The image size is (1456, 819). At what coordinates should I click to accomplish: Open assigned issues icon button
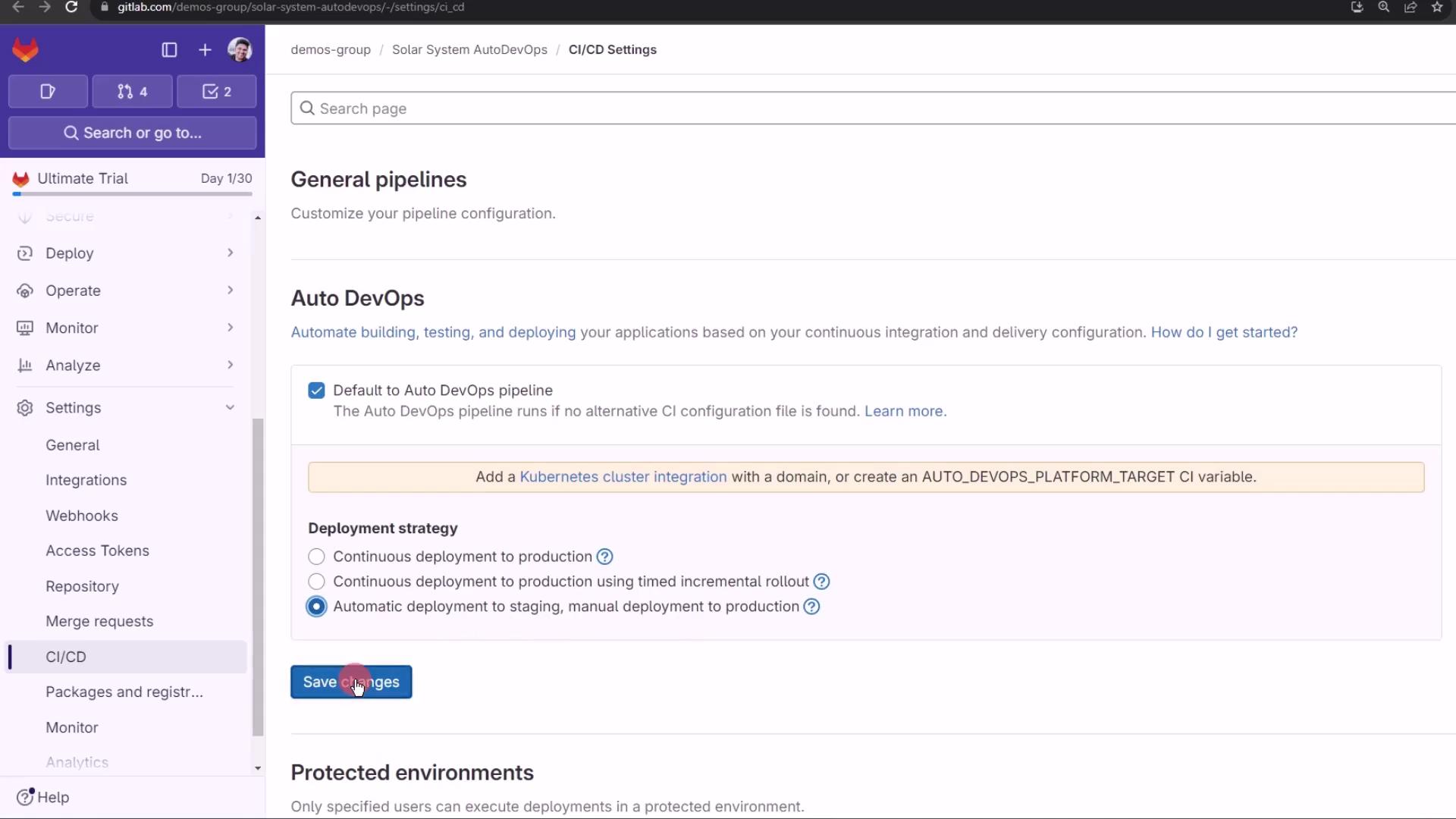pos(48,92)
